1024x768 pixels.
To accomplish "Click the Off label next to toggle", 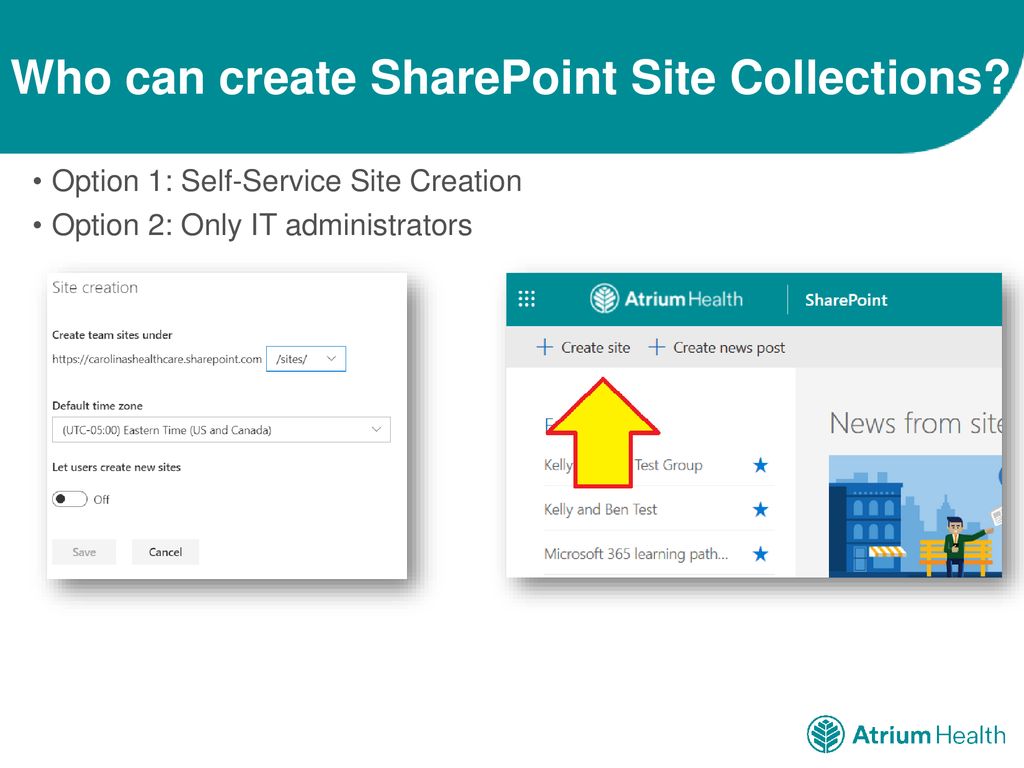I will pyautogui.click(x=101, y=500).
